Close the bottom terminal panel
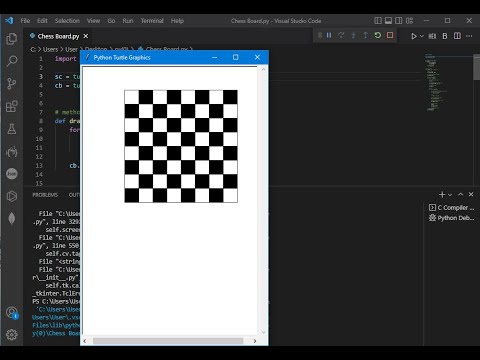 pos(471,194)
